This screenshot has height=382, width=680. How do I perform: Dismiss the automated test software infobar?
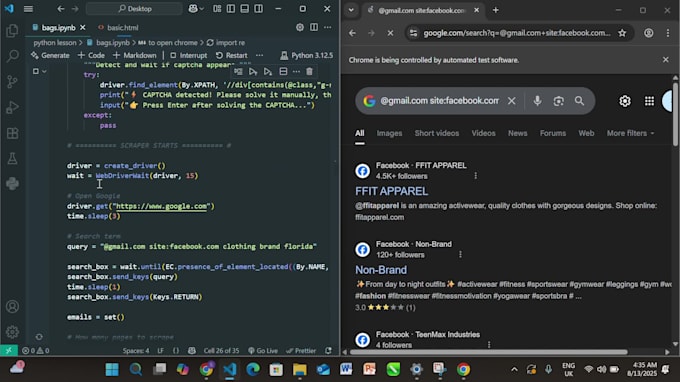pos(666,60)
